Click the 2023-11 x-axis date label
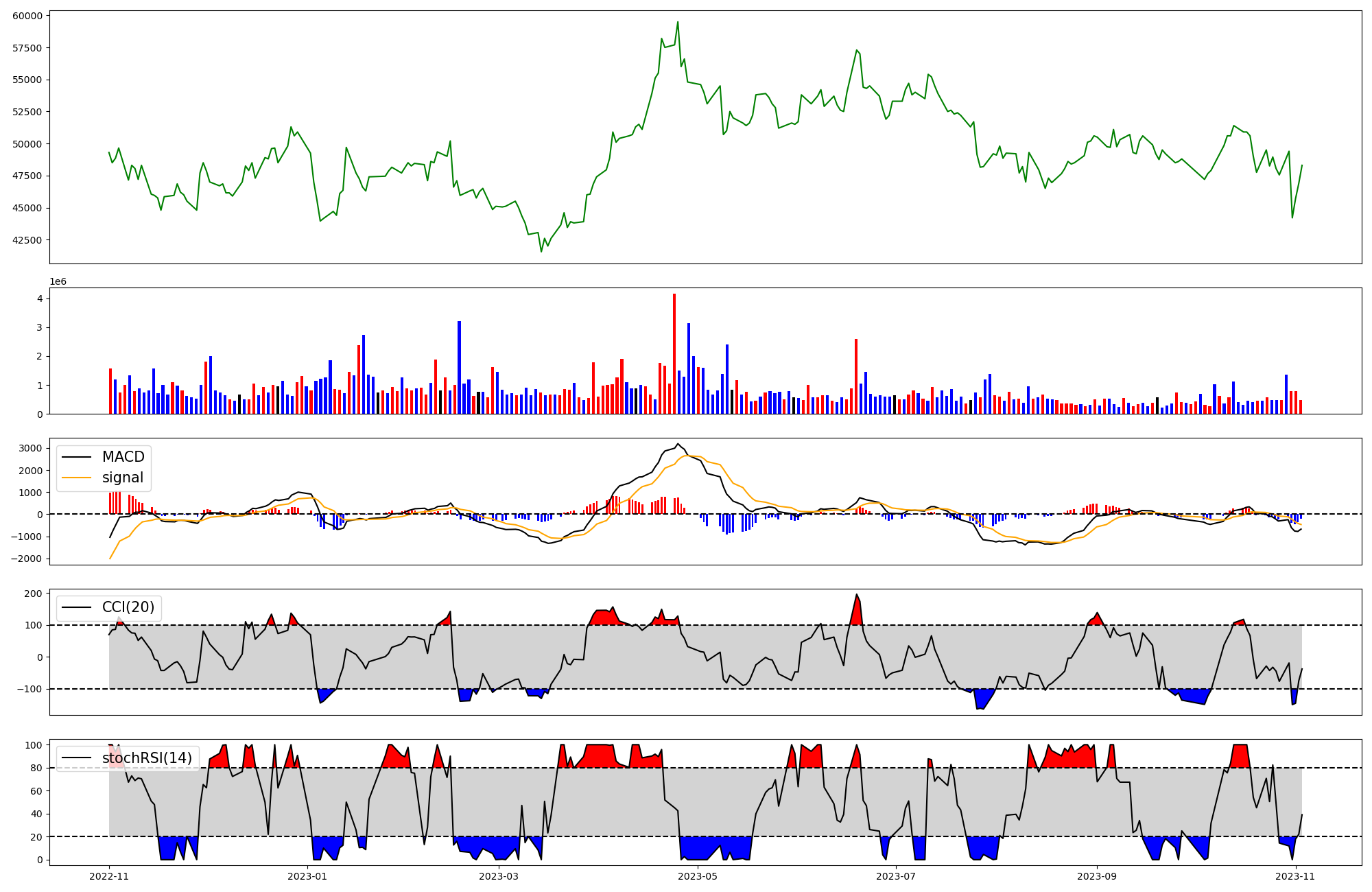The width and height of the screenshot is (1372, 892). pyautogui.click(x=1294, y=876)
